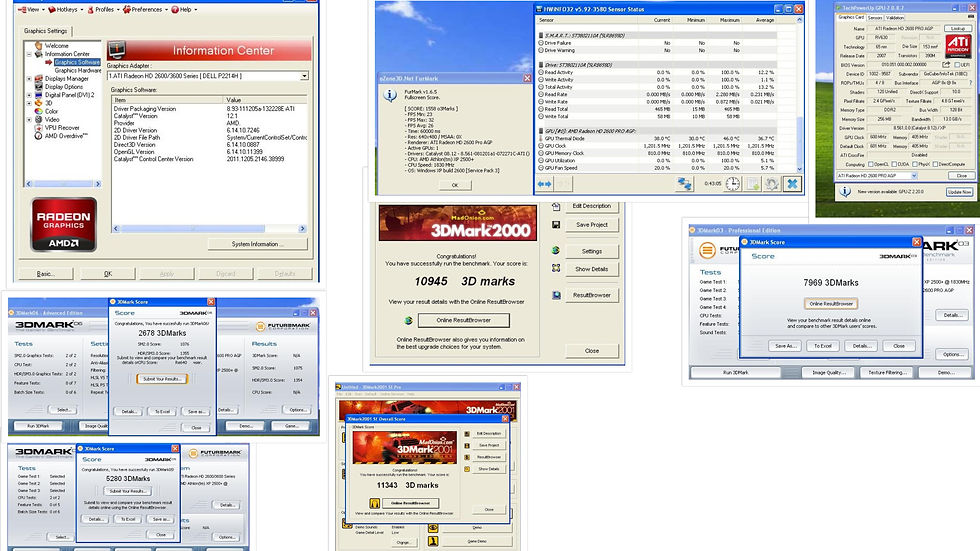Toggle the UEFI checkbox in GPU-Z
The image size is (980, 551).
click(x=958, y=65)
